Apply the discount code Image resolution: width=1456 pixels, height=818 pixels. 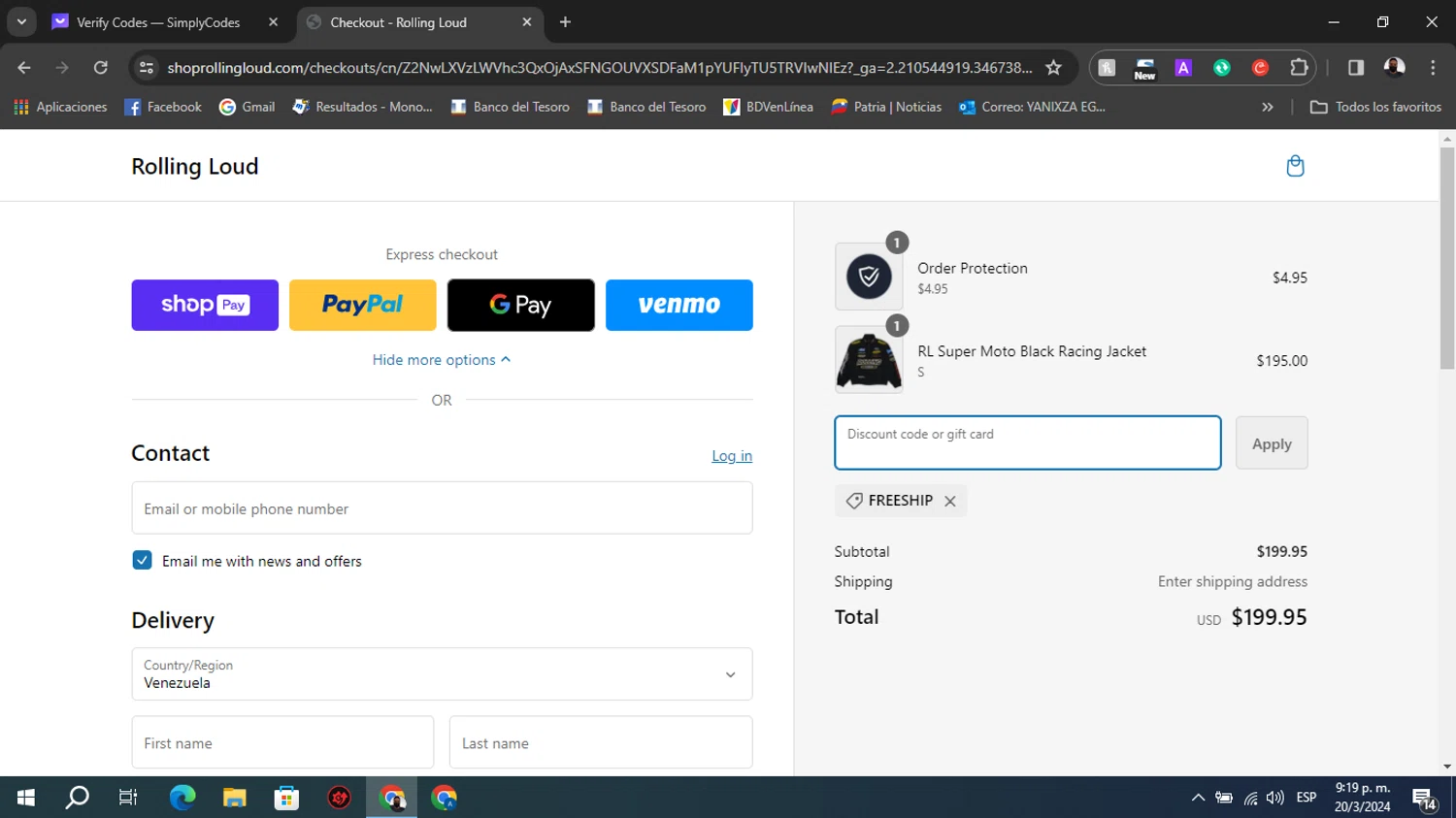point(1272,443)
